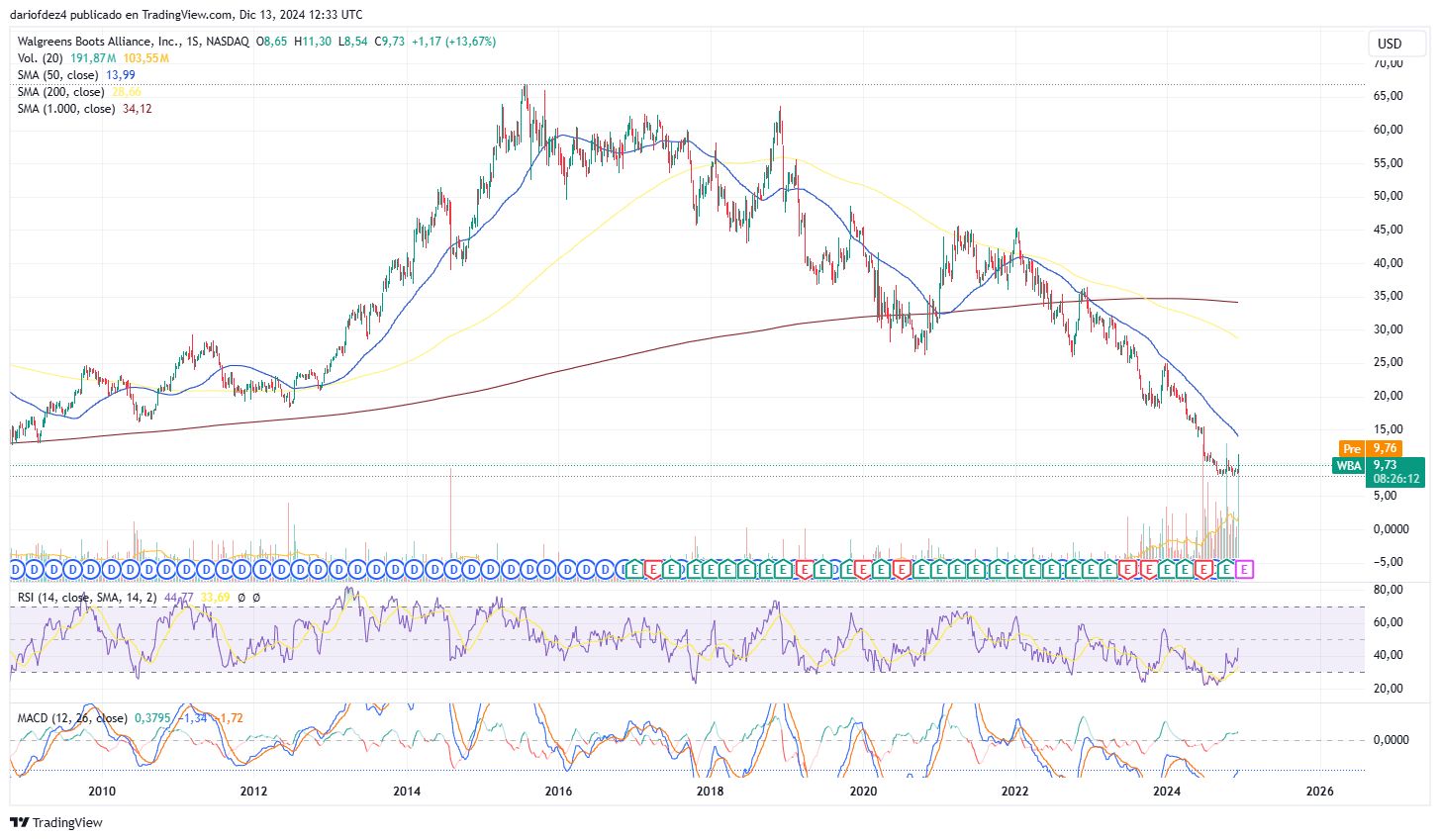Click the 2012 label on time axis
The image size is (1440, 840).
tap(254, 791)
